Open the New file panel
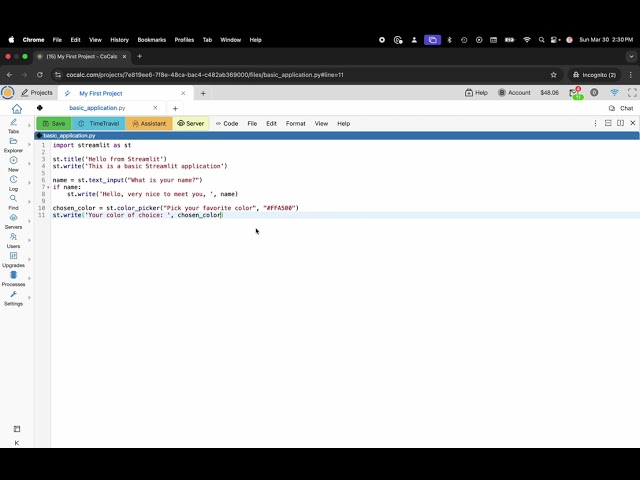The height and width of the screenshot is (480, 640). click(x=13, y=164)
